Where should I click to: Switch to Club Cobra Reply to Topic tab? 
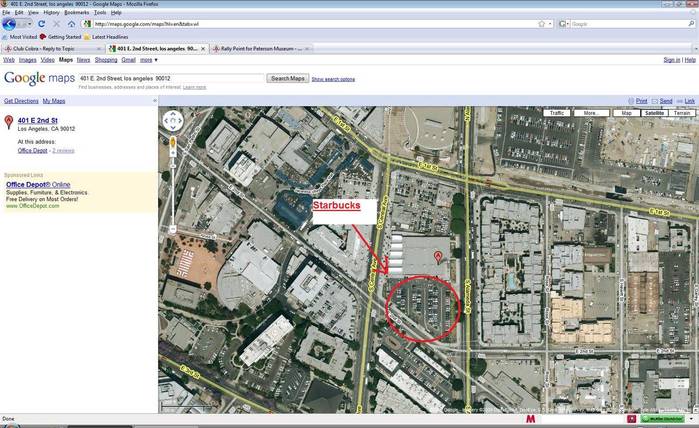[x=50, y=48]
